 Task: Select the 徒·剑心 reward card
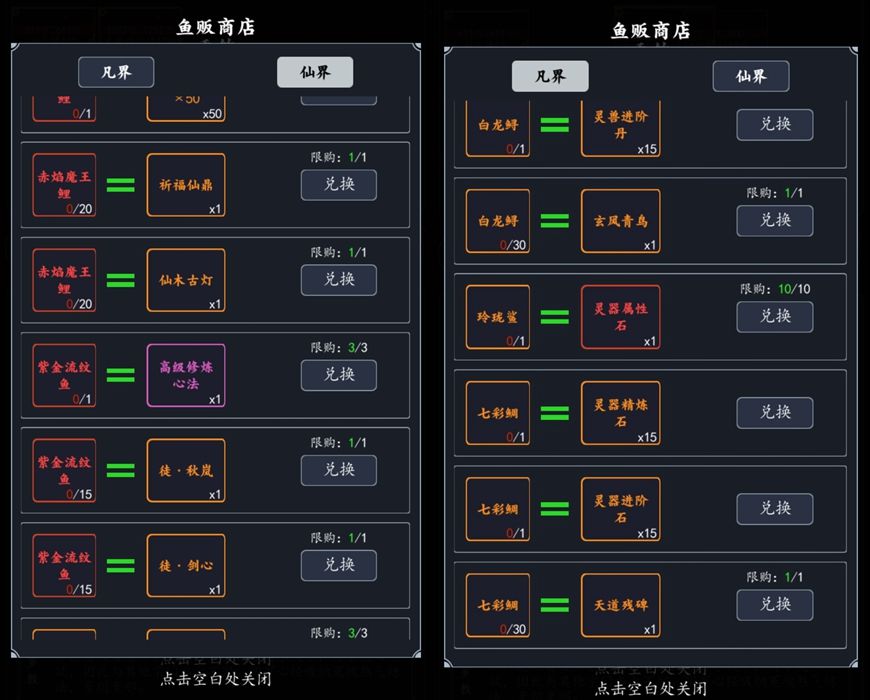coord(186,566)
